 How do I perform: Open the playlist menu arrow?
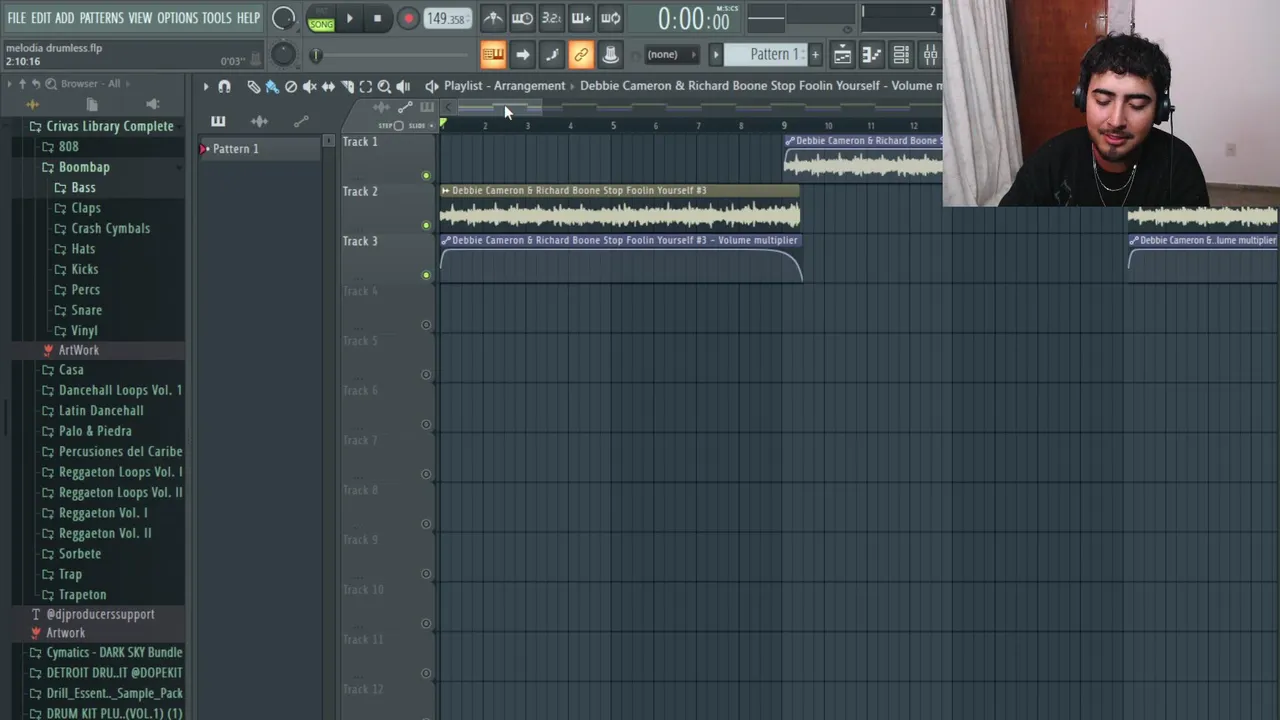(205, 87)
